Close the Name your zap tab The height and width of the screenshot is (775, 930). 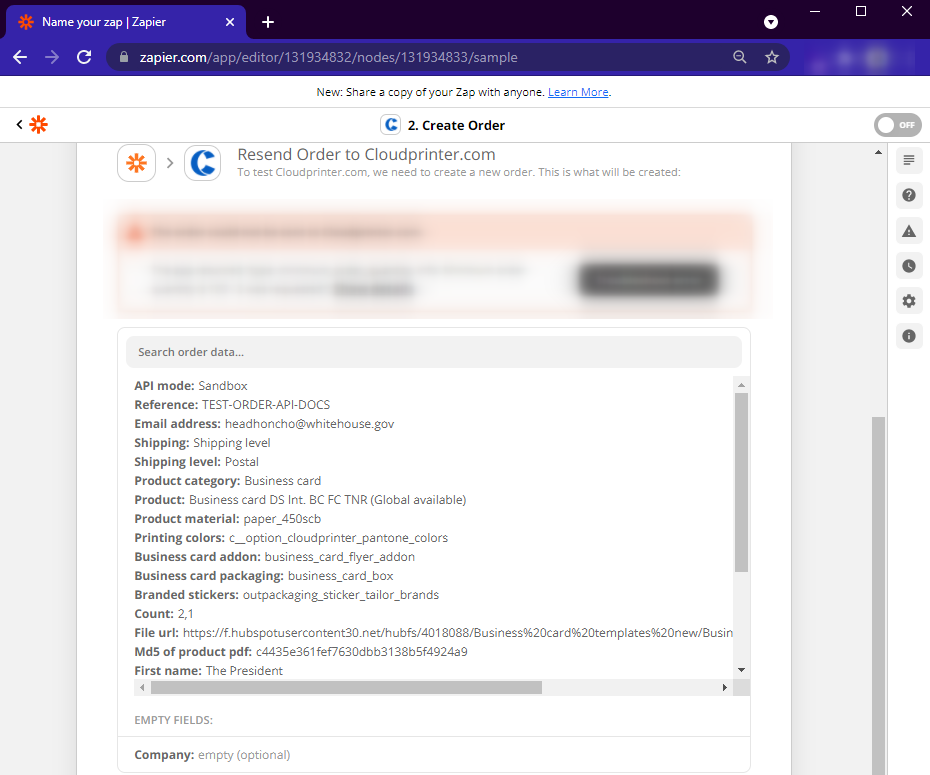[230, 22]
